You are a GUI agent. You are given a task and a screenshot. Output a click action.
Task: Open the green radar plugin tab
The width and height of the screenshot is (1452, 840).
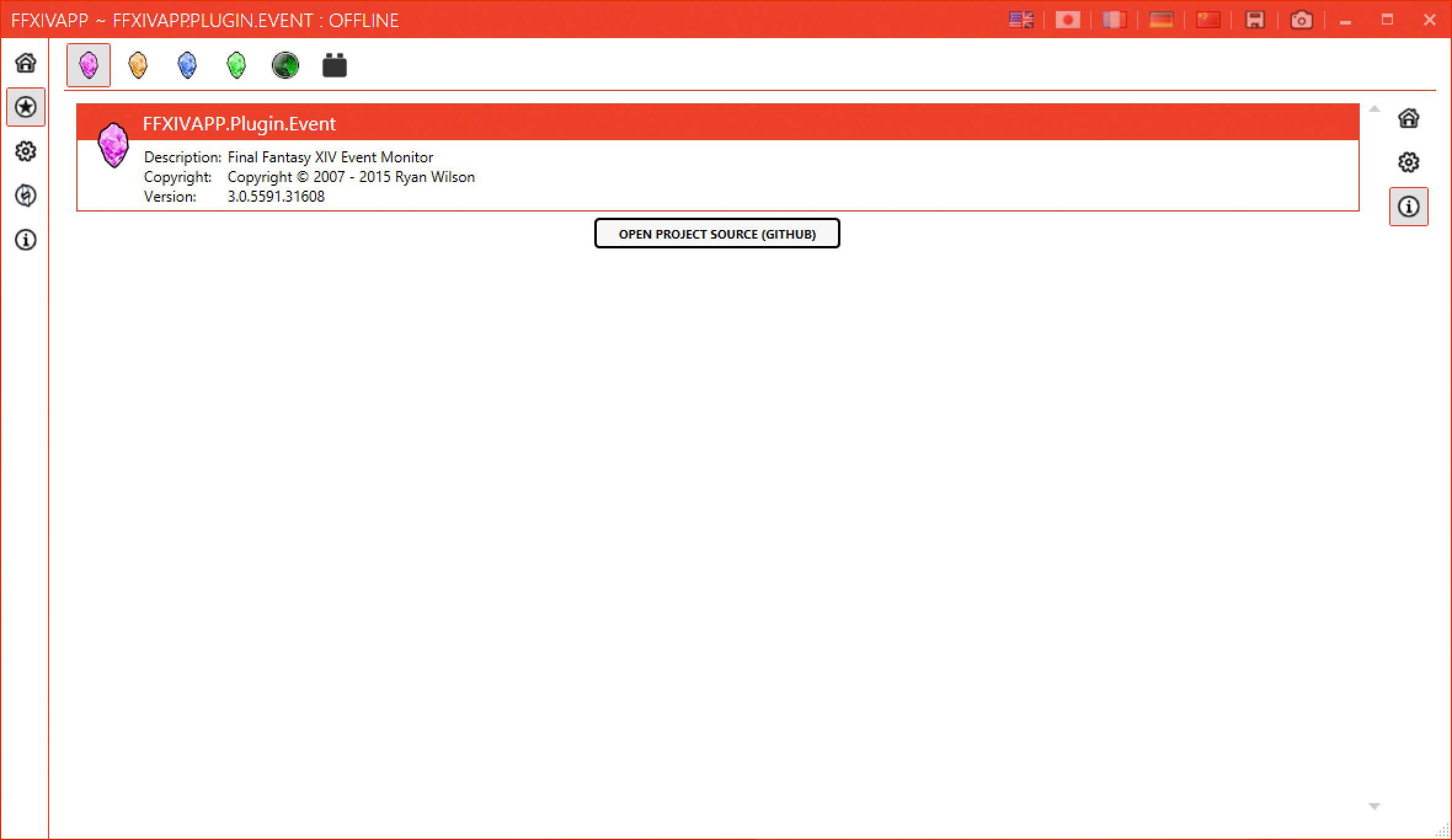tap(285, 65)
